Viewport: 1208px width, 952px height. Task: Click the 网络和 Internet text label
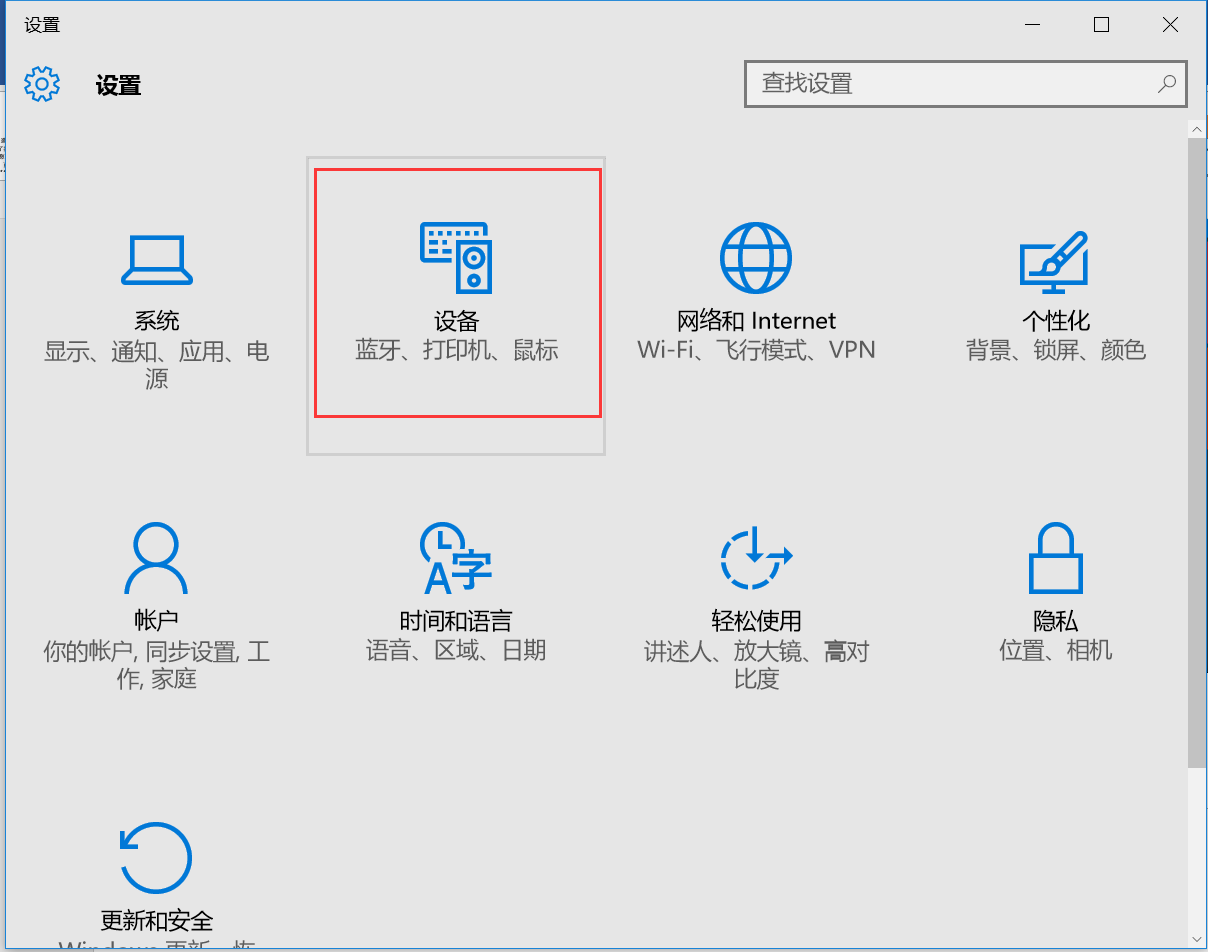(756, 321)
